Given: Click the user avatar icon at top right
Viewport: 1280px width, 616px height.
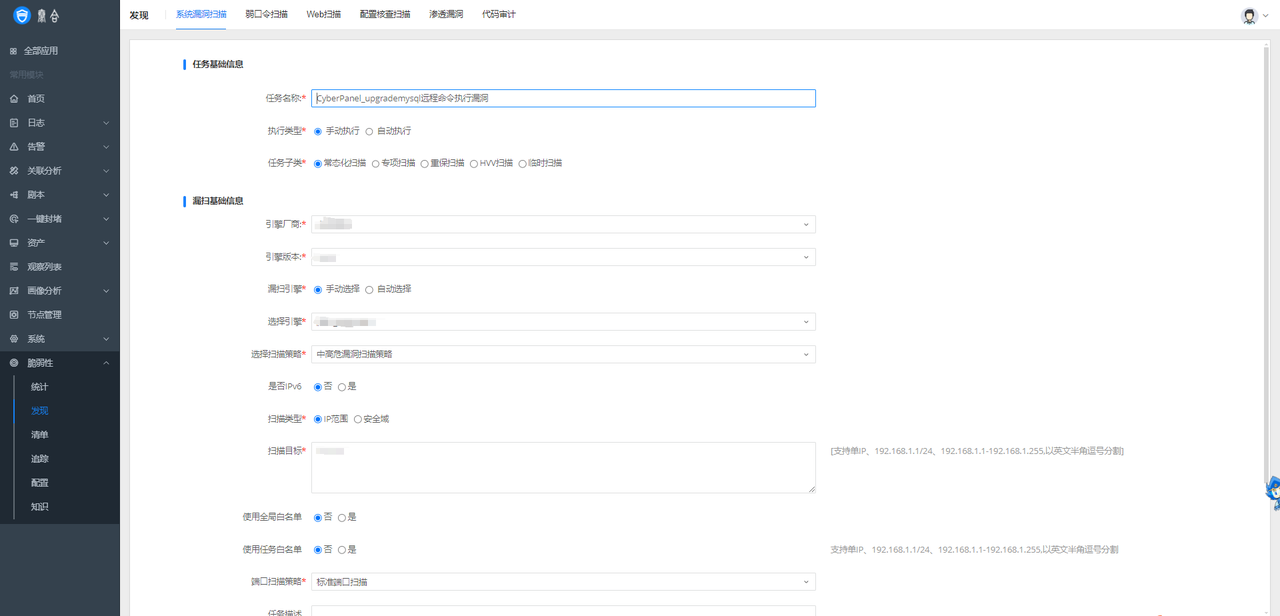Looking at the screenshot, I should pyautogui.click(x=1249, y=15).
